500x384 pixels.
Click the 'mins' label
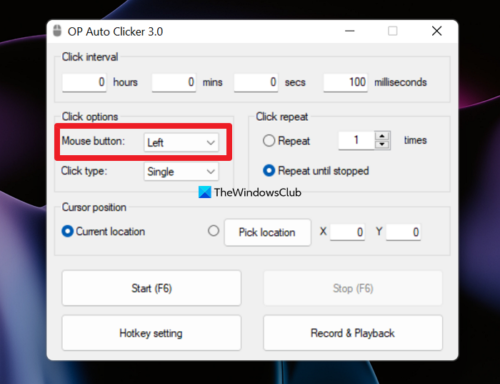[213, 82]
